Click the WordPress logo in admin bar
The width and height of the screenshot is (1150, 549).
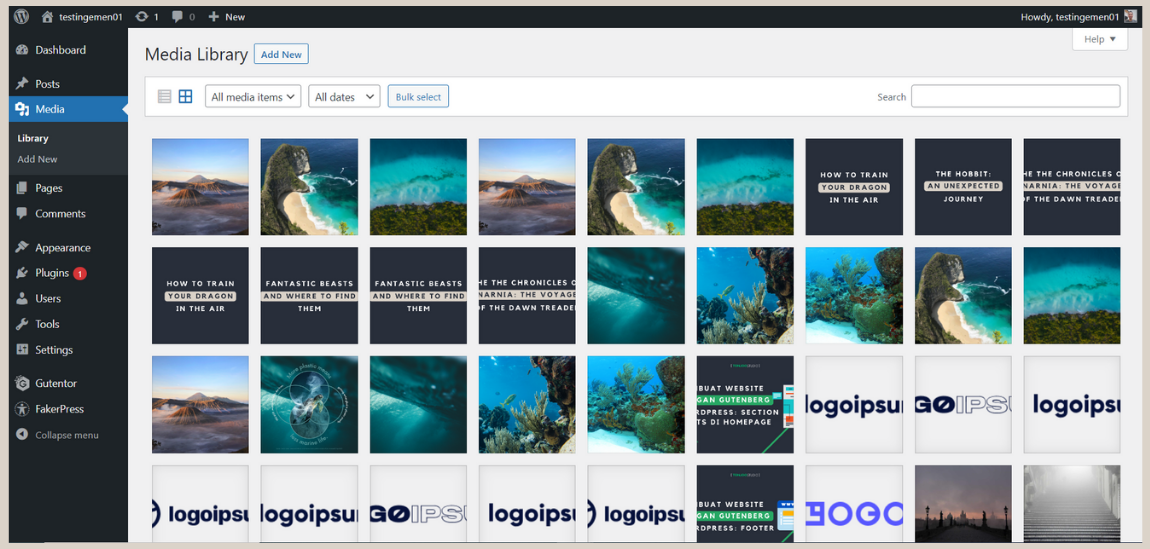click(21, 16)
